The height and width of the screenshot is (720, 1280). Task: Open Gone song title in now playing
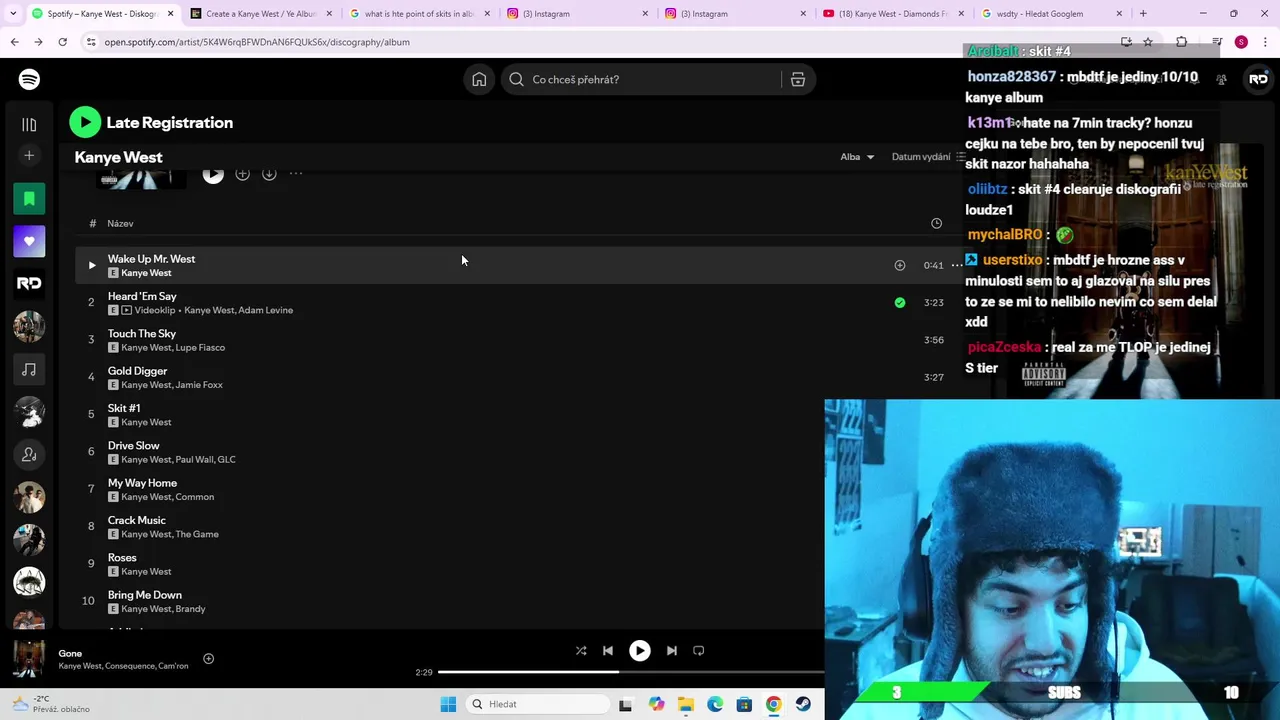tap(70, 654)
